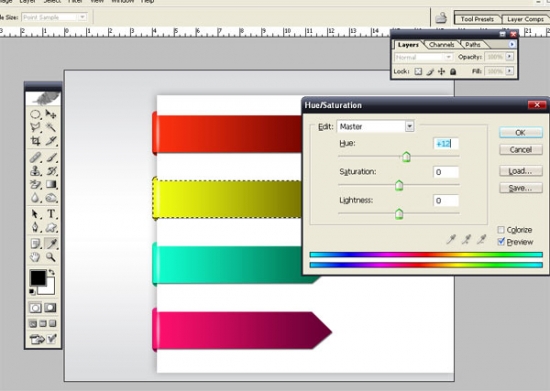Viewport: 550px width, 391px height.
Task: Select the Magic Wand tool
Action: (51, 127)
